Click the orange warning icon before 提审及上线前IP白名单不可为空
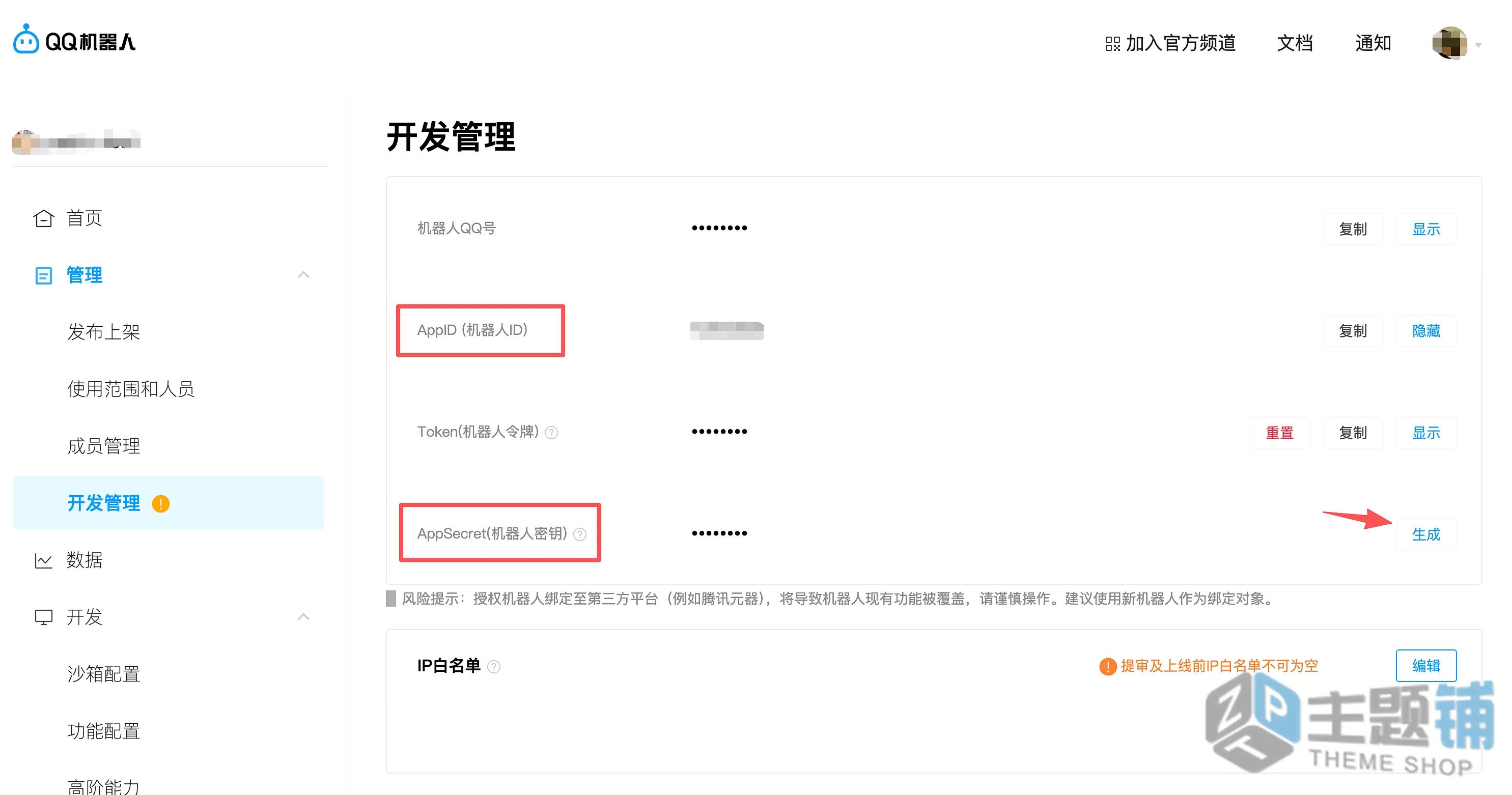 [1108, 666]
